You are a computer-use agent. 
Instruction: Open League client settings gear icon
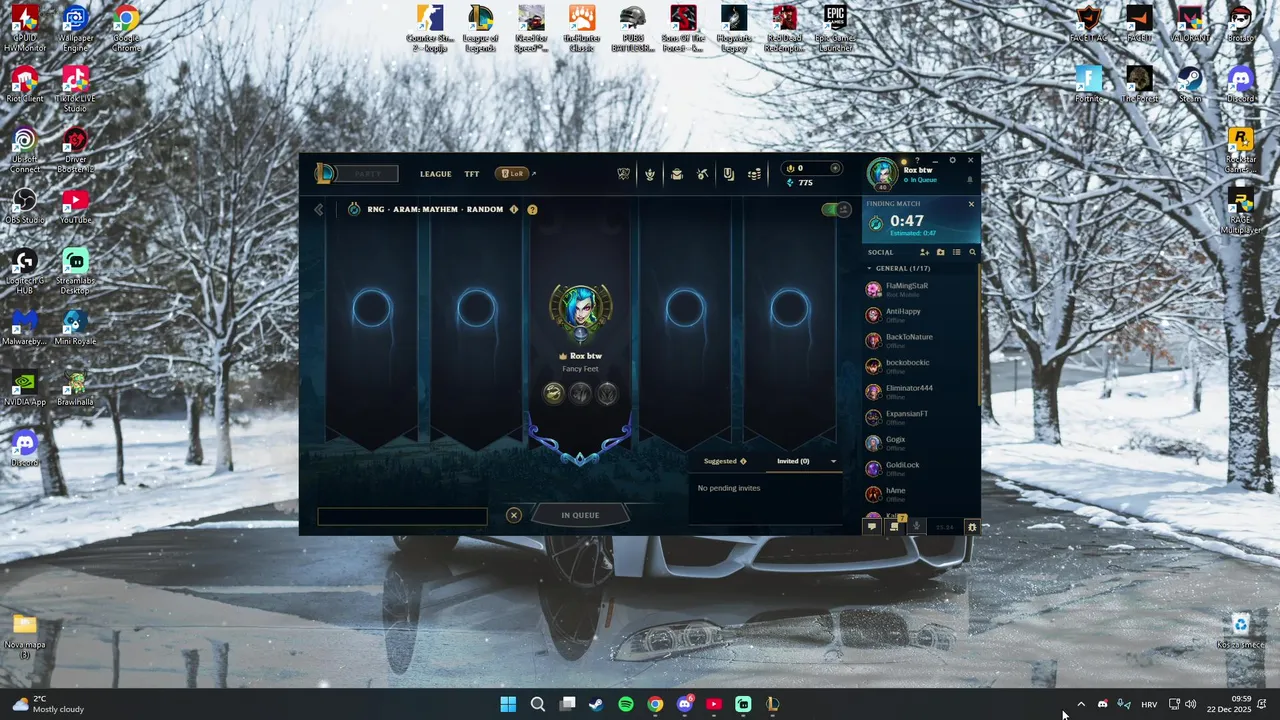coord(952,160)
